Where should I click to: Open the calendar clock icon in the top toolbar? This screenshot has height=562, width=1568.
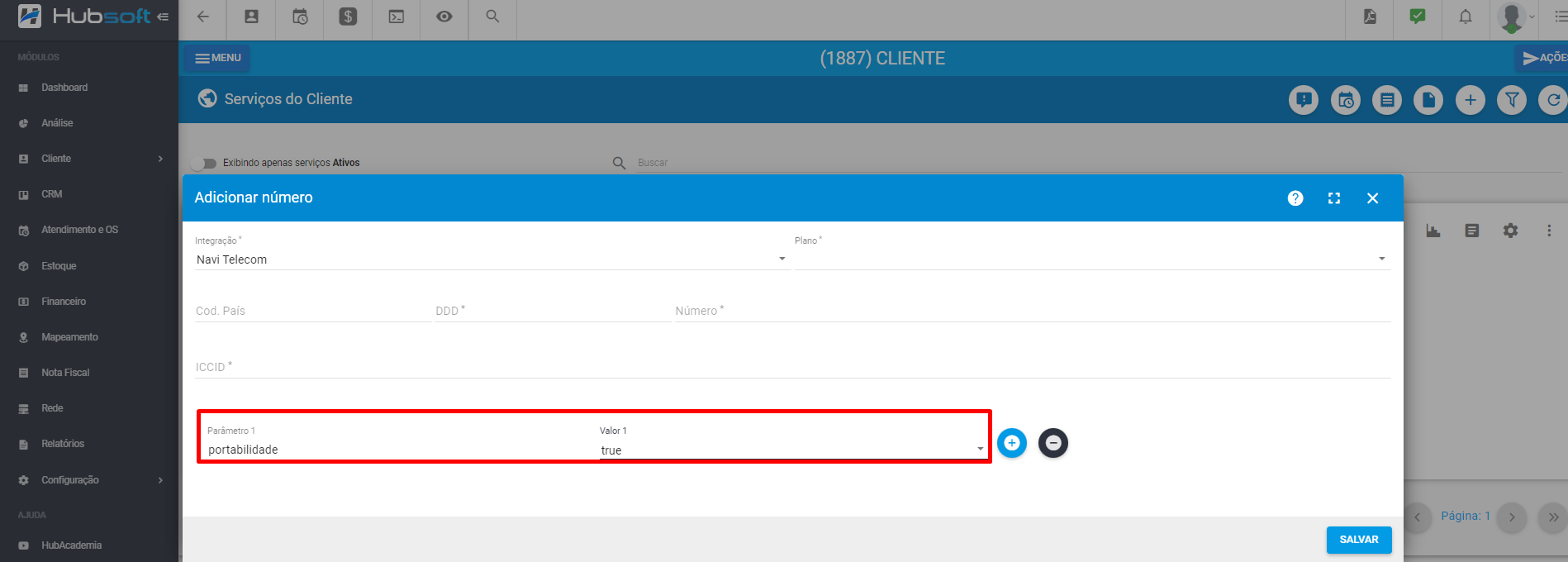300,17
